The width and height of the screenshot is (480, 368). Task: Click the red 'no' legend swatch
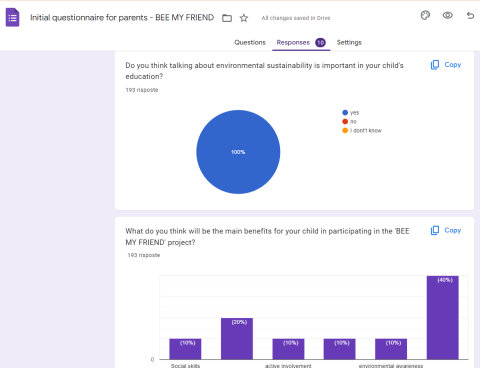pos(345,122)
